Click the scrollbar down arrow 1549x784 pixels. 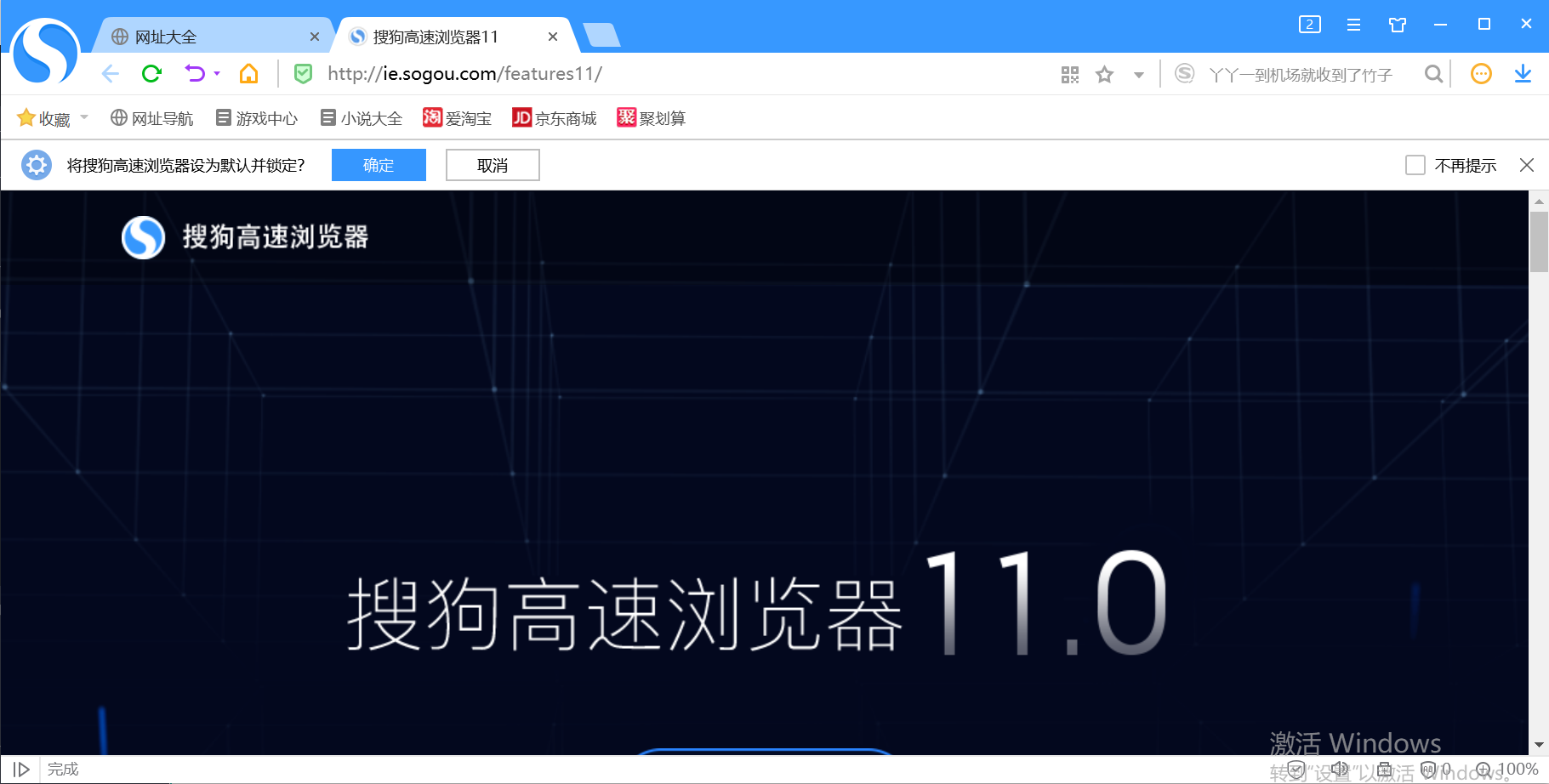tap(1539, 745)
